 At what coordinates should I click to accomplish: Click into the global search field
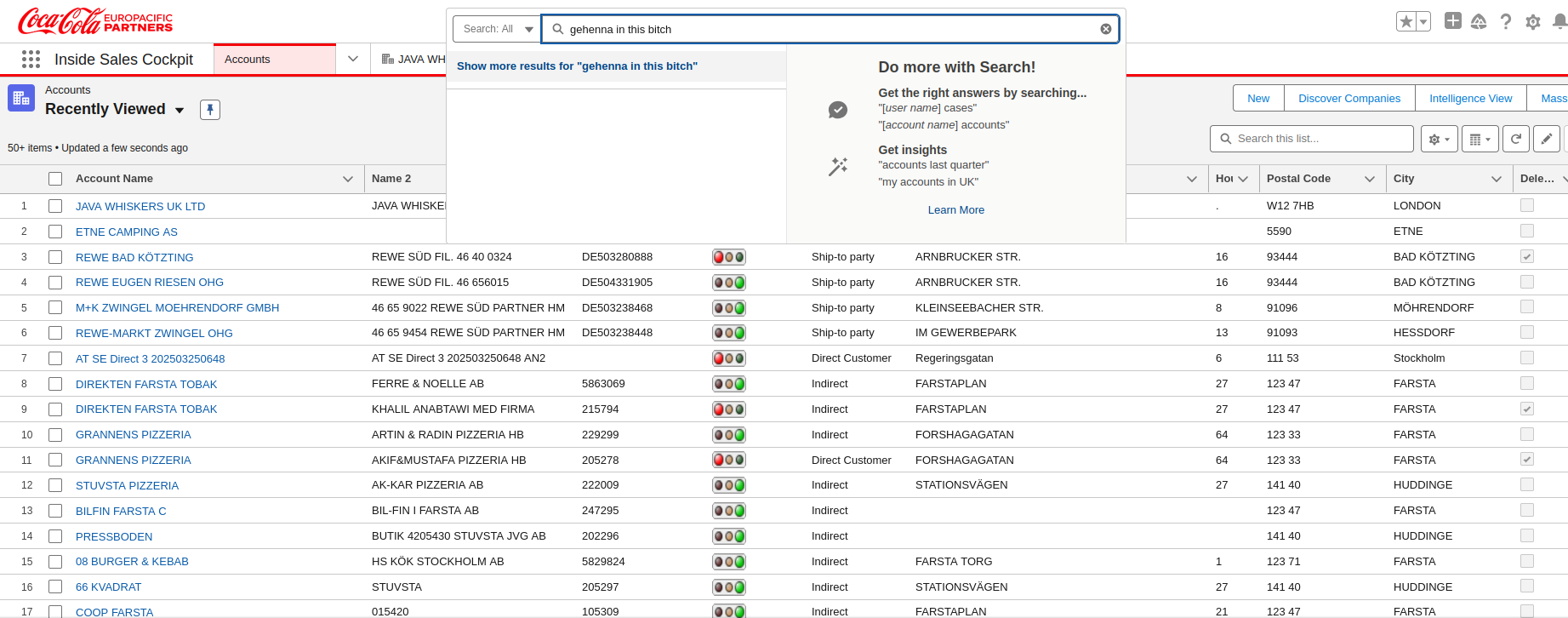830,29
